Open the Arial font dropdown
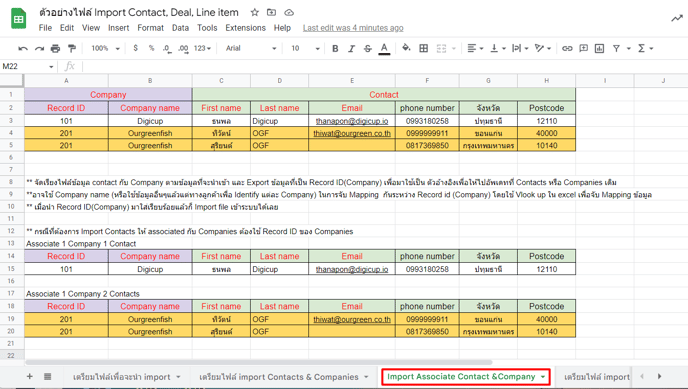The height and width of the screenshot is (389, 688). coord(251,48)
